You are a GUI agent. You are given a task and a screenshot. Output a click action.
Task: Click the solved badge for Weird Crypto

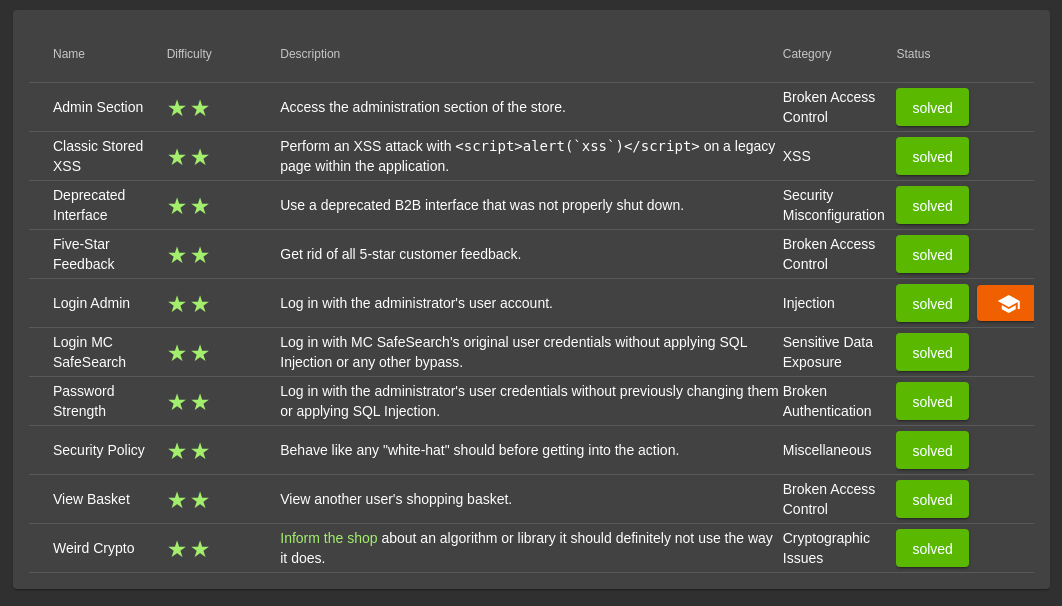932,548
